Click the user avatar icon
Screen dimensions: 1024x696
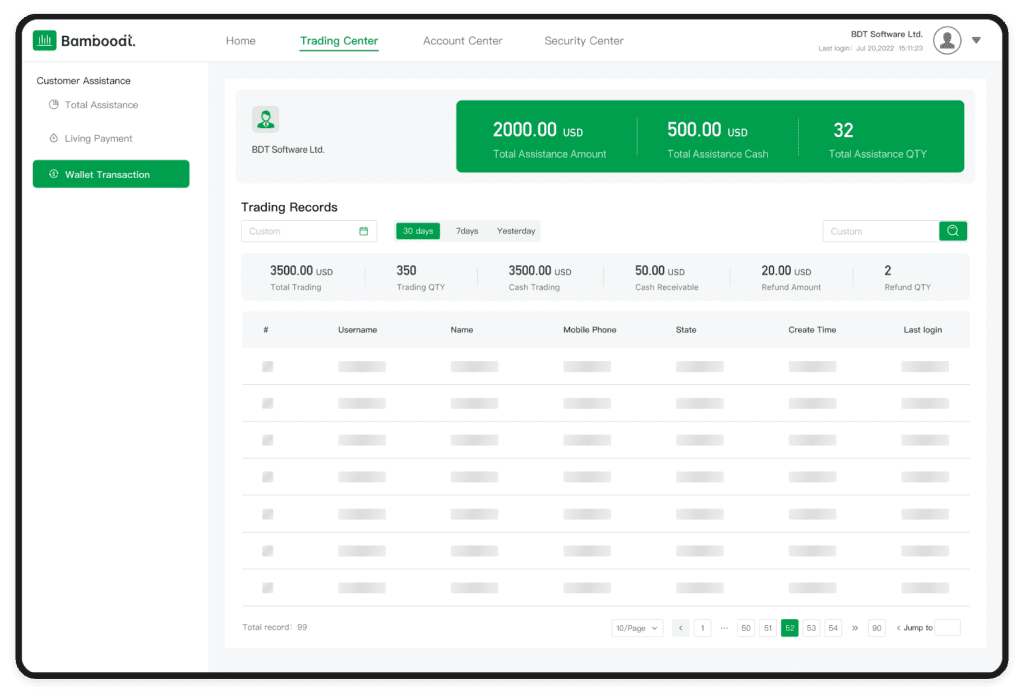946,40
